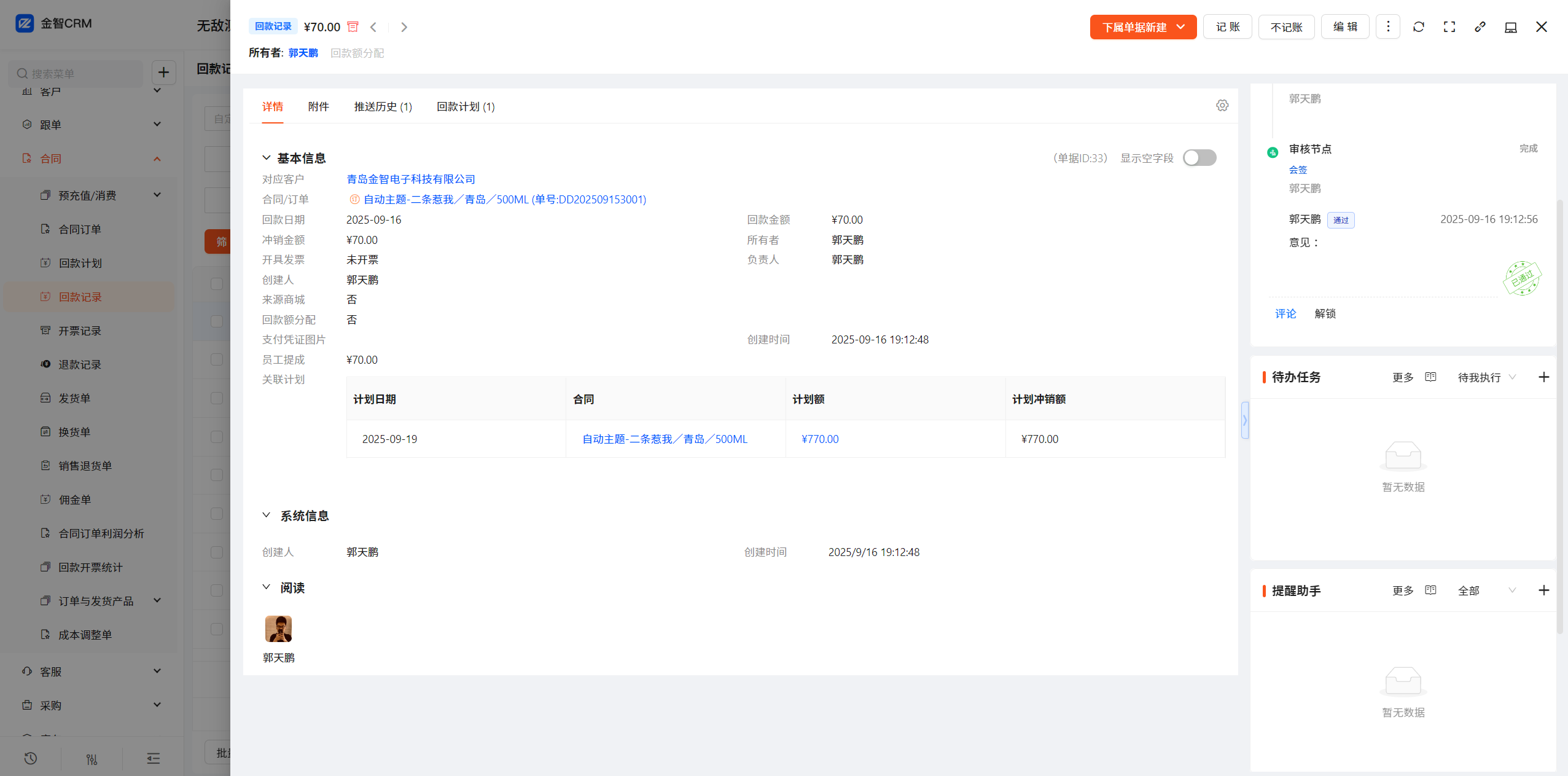Click the copy link icon

click(x=1480, y=27)
